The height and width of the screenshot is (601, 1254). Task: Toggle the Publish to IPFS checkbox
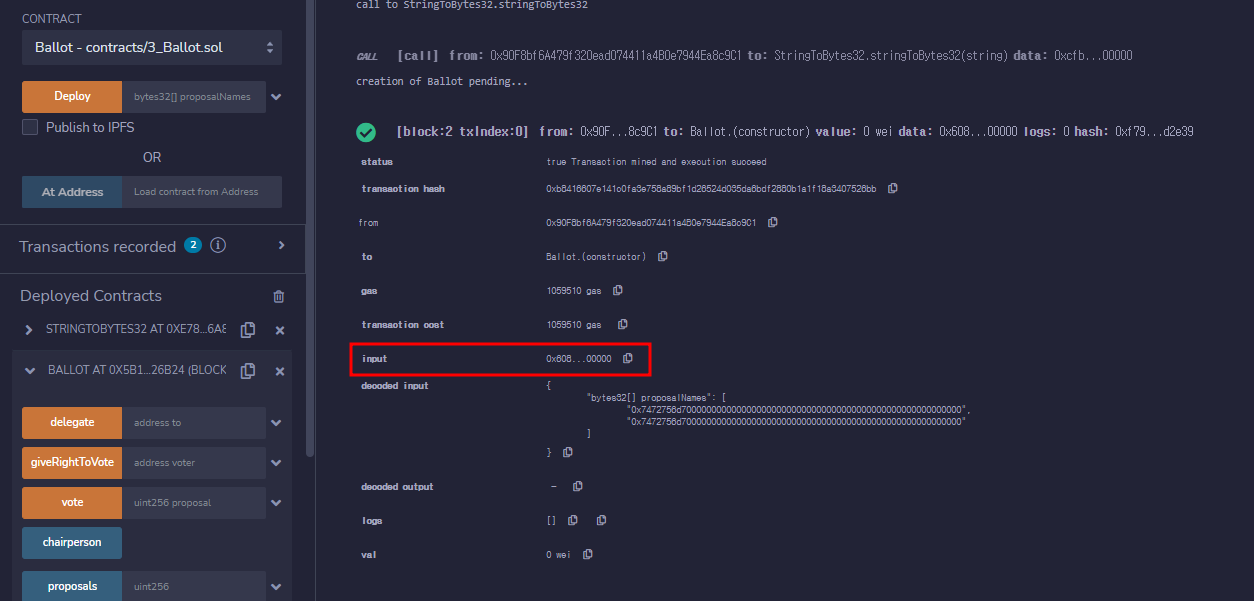[30, 127]
